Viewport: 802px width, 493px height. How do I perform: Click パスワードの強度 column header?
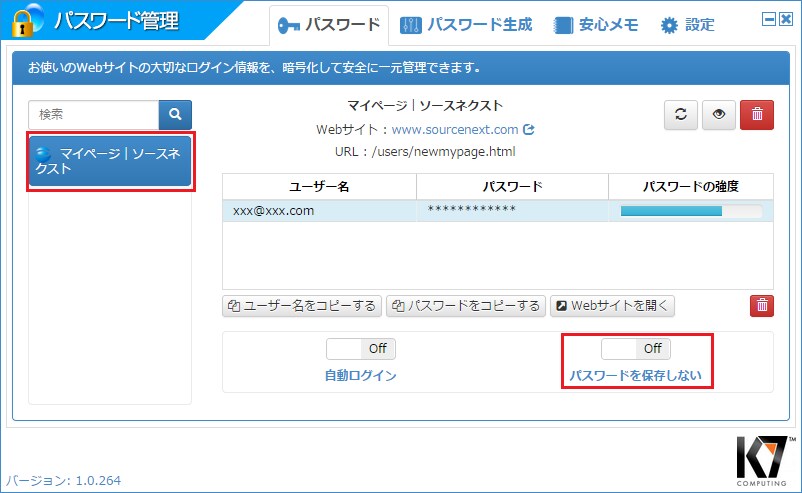[690, 187]
